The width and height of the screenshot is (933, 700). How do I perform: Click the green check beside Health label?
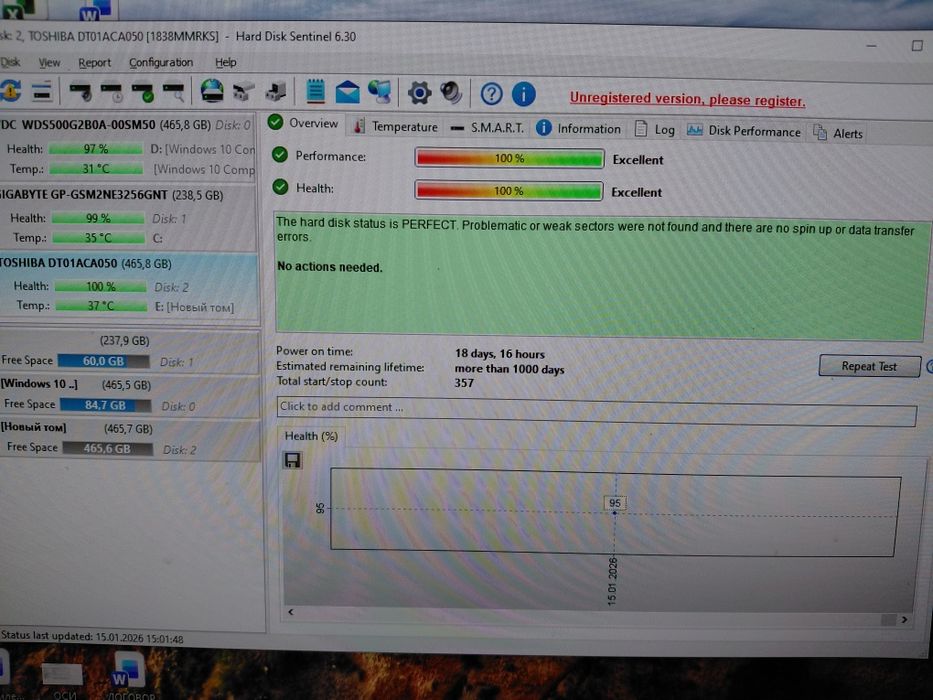click(280, 188)
